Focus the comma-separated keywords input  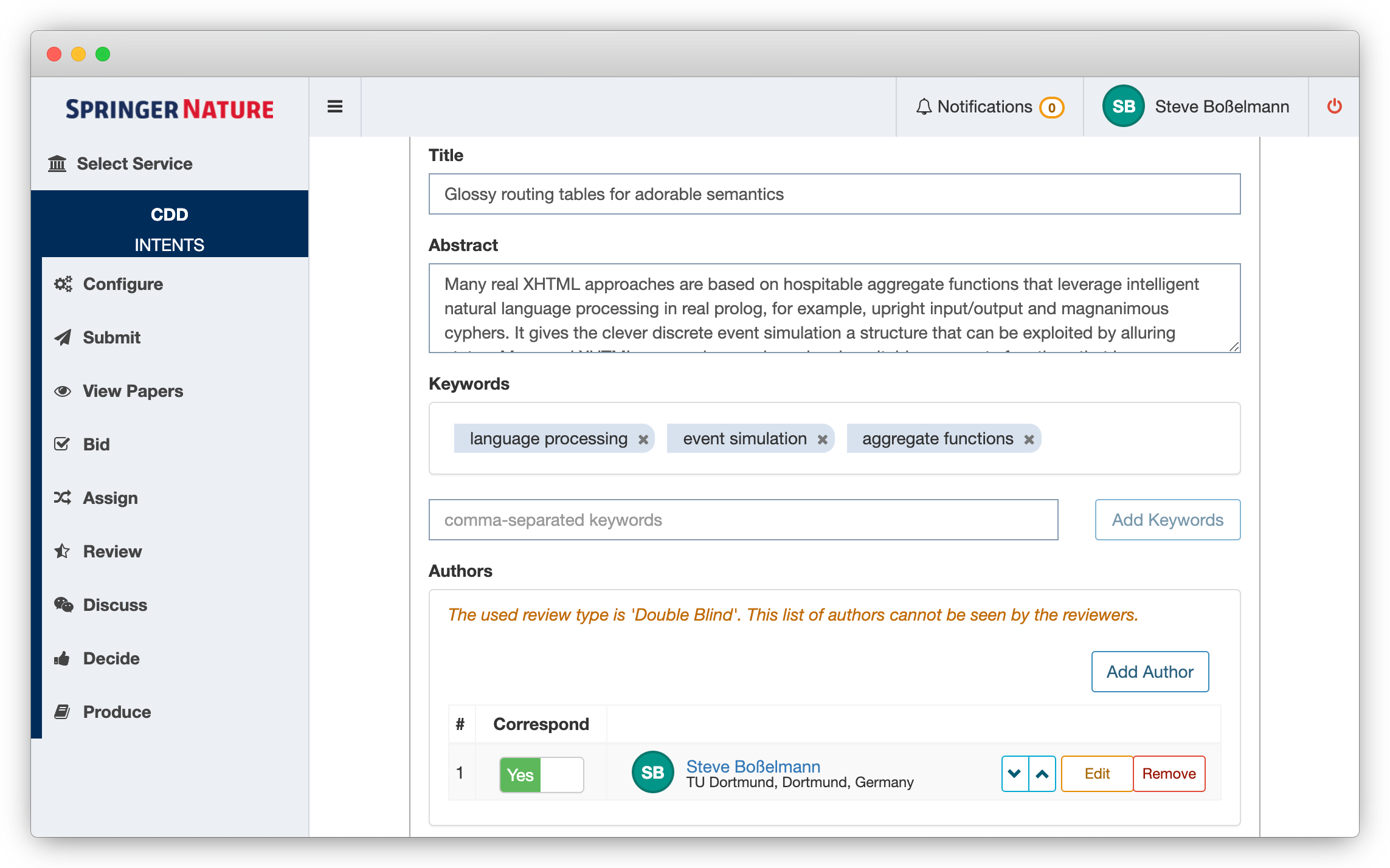742,520
